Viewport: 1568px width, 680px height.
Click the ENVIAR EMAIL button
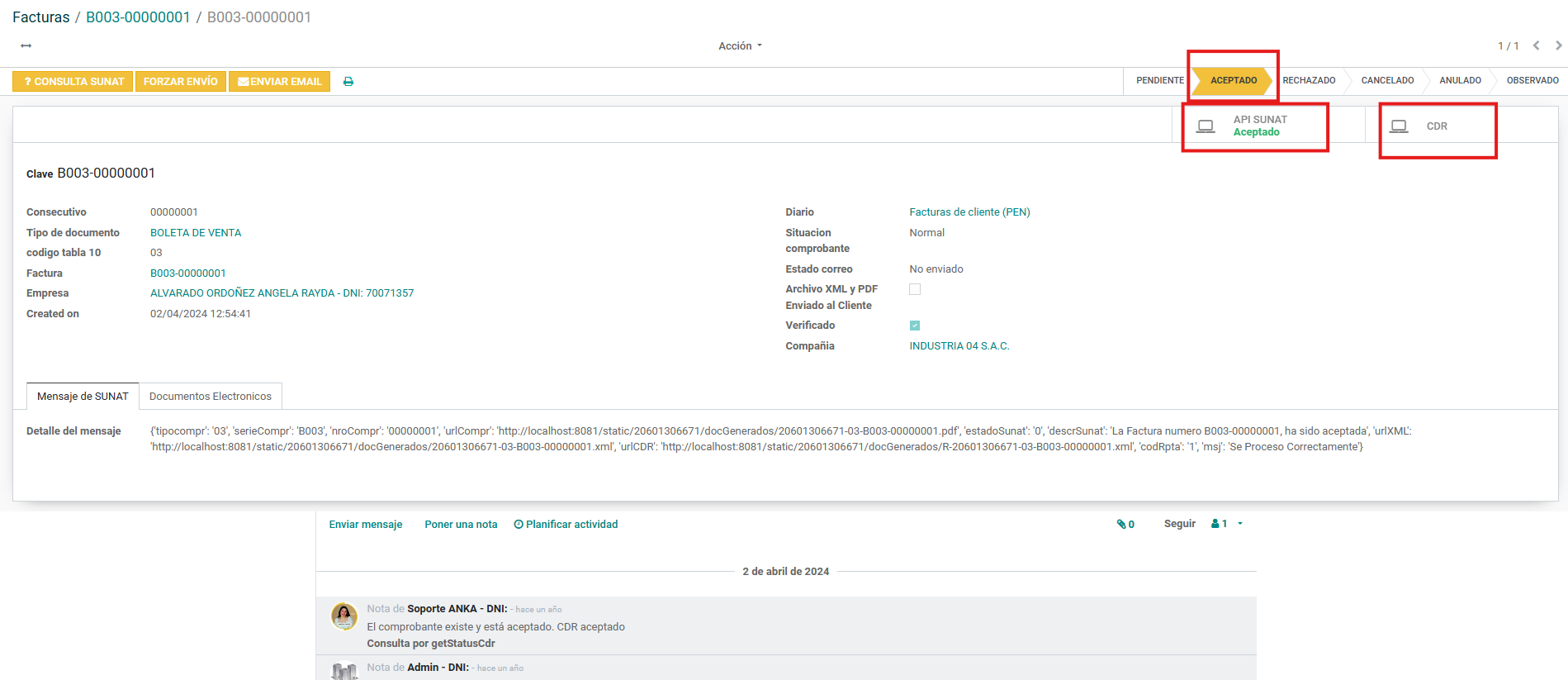pyautogui.click(x=279, y=82)
